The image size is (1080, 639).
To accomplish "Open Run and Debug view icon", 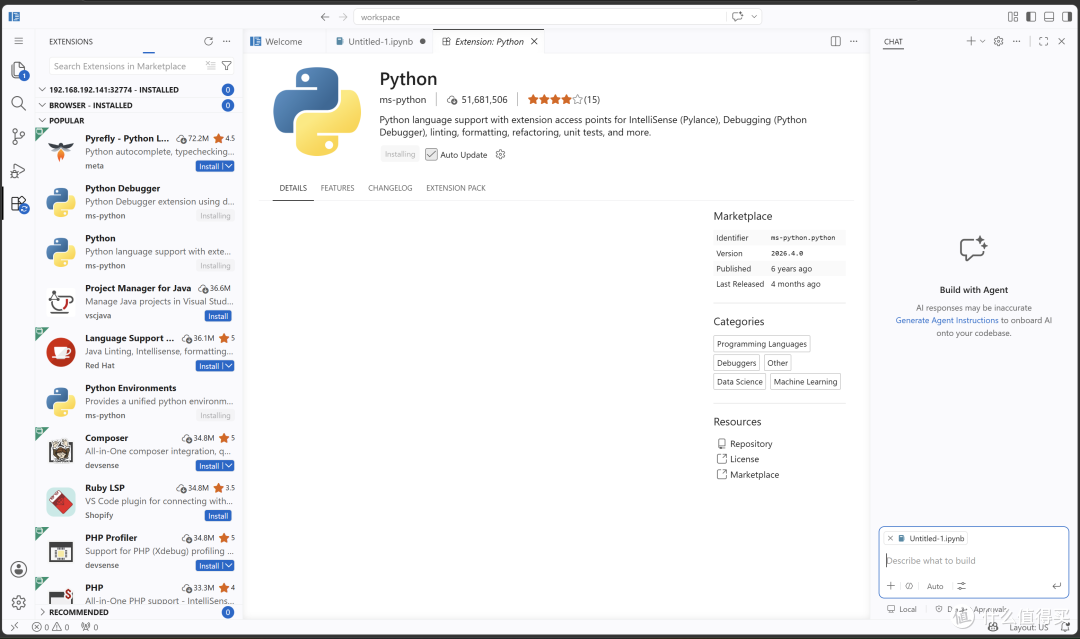I will (19, 170).
